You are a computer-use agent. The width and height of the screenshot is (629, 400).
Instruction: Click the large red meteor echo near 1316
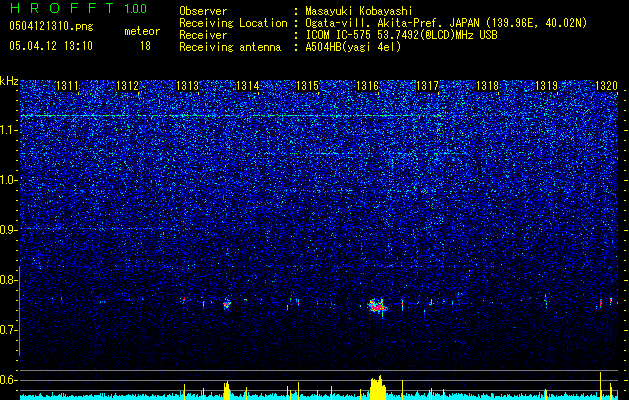pos(377,306)
